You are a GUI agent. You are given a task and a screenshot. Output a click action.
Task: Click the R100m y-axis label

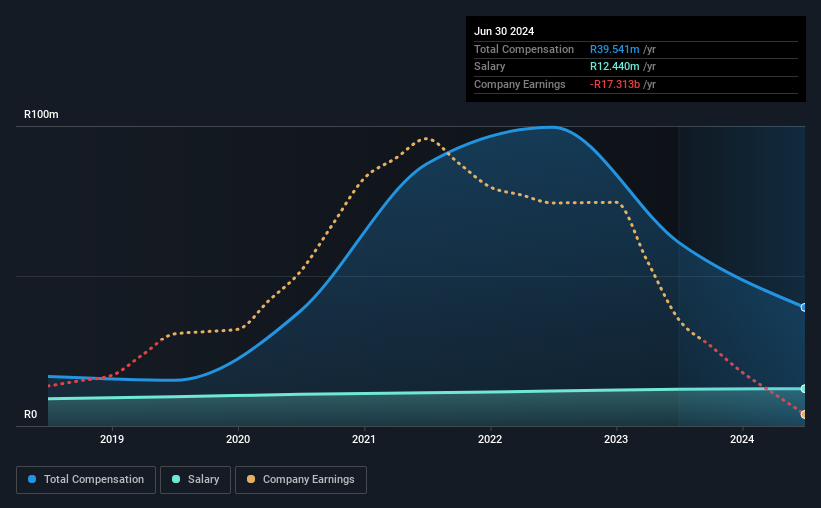[41, 114]
